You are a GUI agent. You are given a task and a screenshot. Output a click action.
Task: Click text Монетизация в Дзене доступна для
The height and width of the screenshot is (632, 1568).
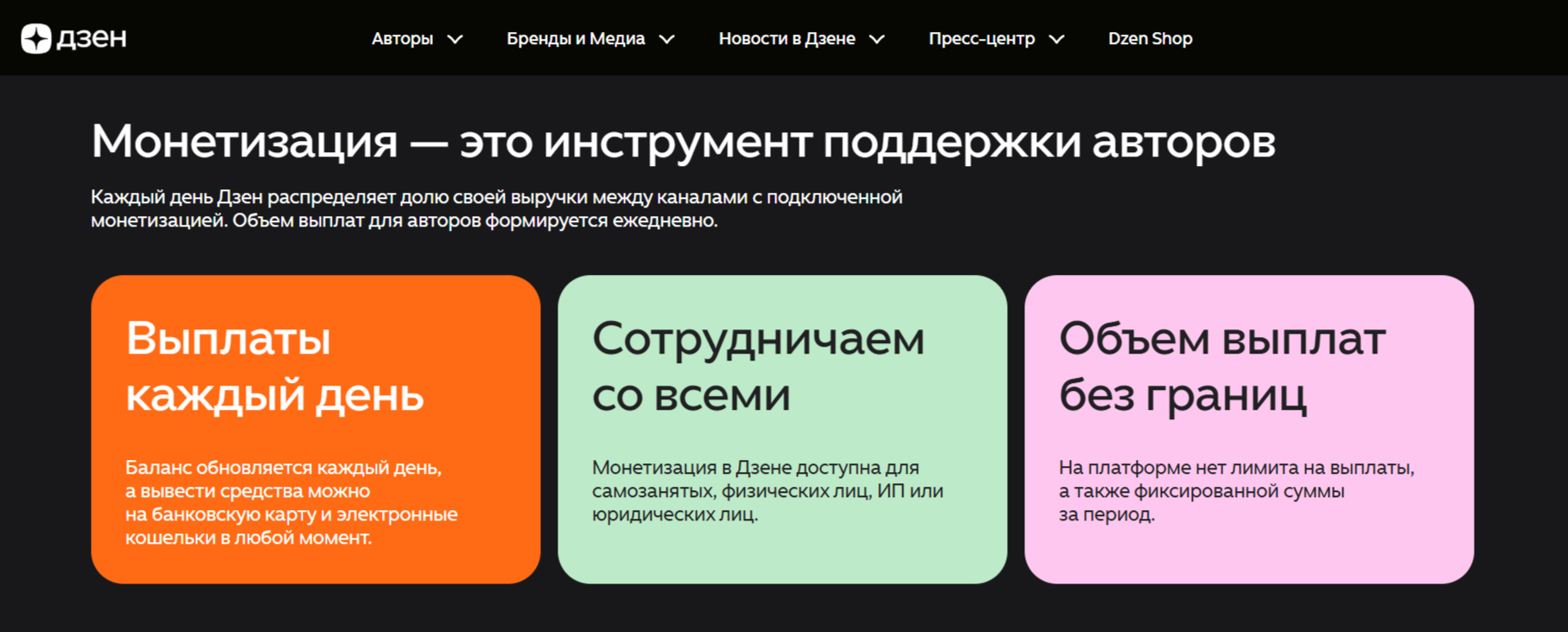[x=768, y=491]
